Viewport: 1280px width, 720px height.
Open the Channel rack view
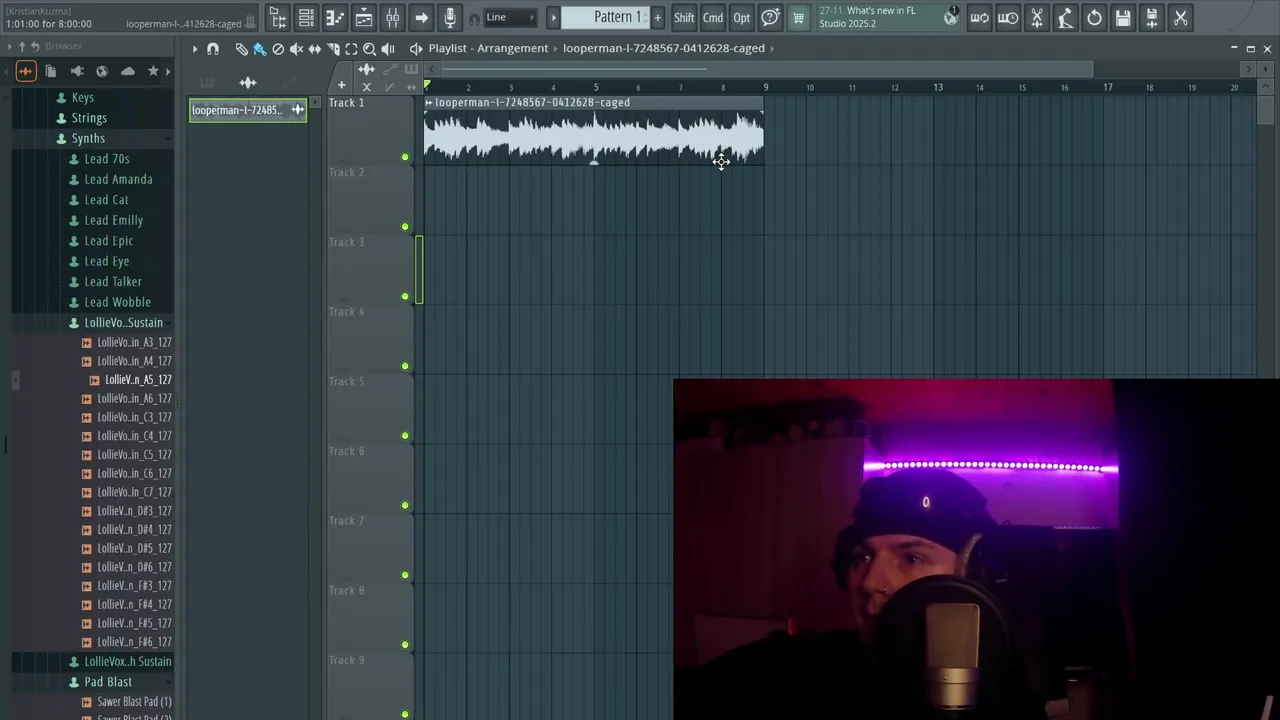[x=364, y=17]
